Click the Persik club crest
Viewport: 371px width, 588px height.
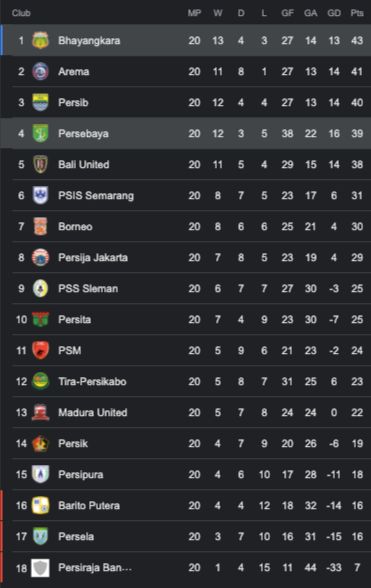[x=40, y=443]
